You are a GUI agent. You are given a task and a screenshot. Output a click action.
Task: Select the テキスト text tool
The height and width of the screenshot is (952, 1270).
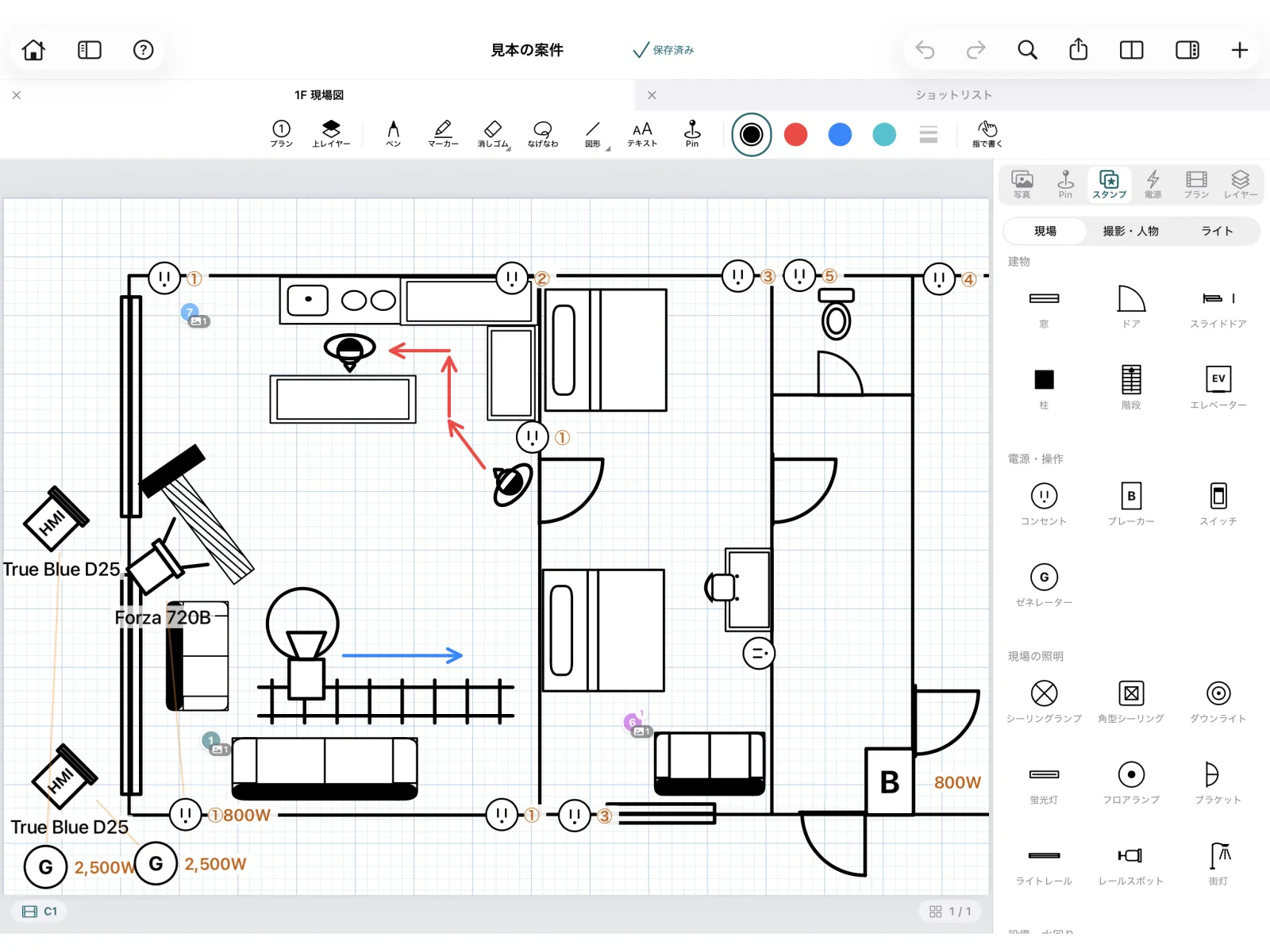[x=642, y=133]
